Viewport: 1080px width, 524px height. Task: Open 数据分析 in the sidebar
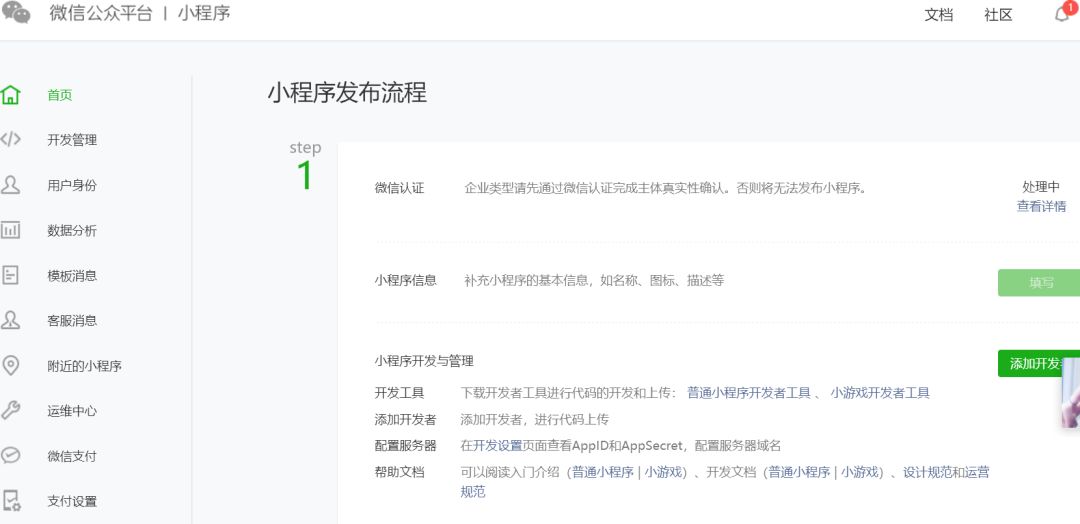click(x=72, y=231)
